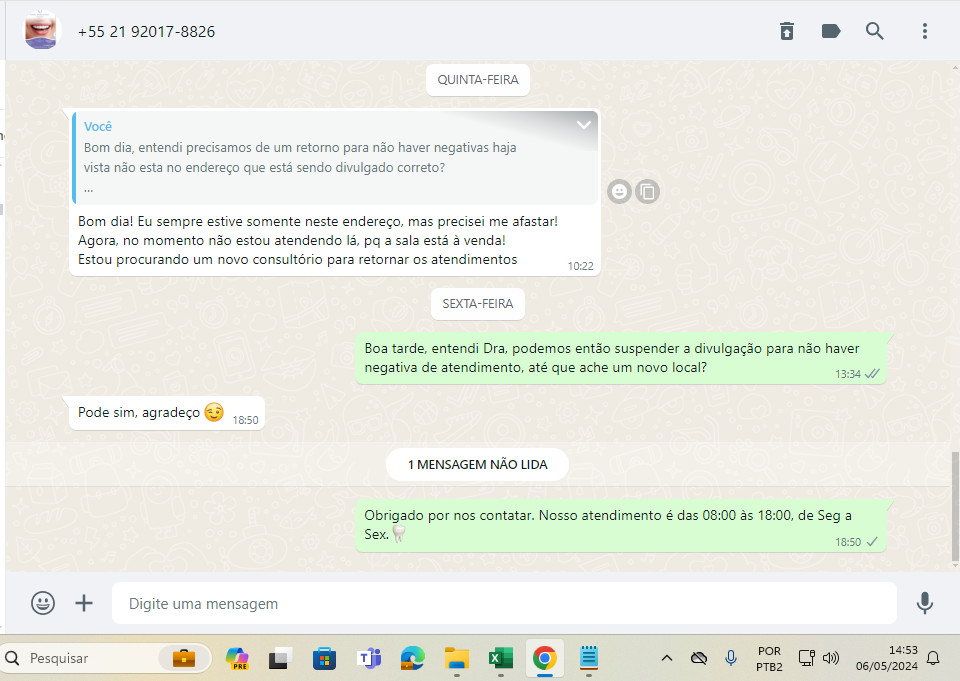Open the contact's profile picture
This screenshot has height=681, width=960.
(40, 30)
